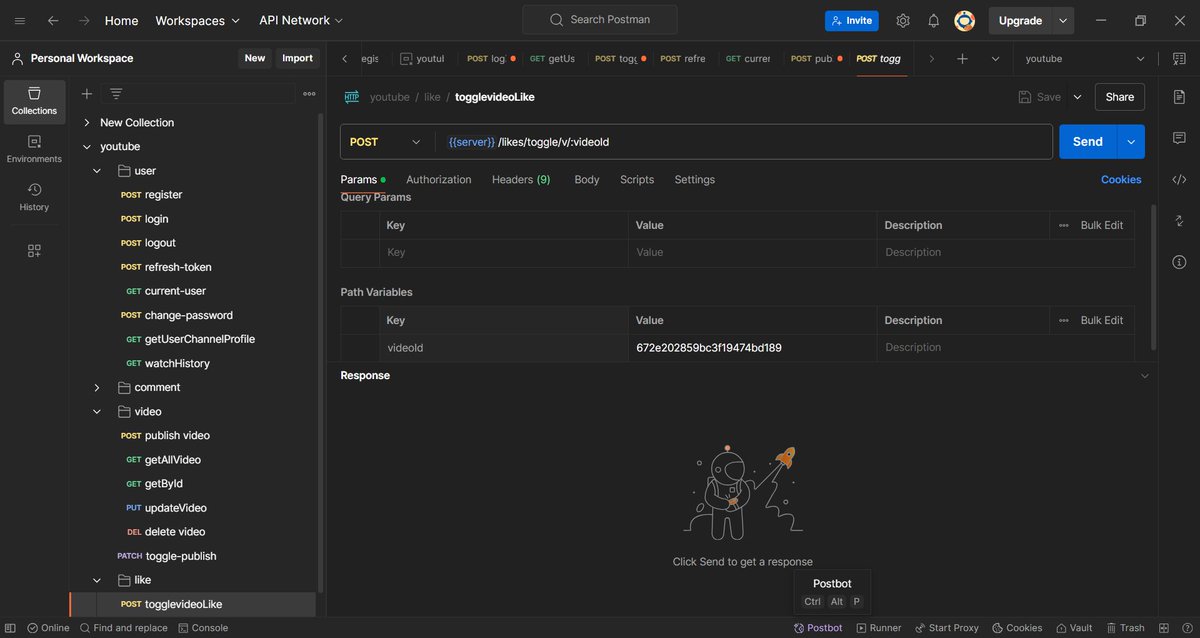Click the Import button
1200x638 pixels.
[297, 58]
